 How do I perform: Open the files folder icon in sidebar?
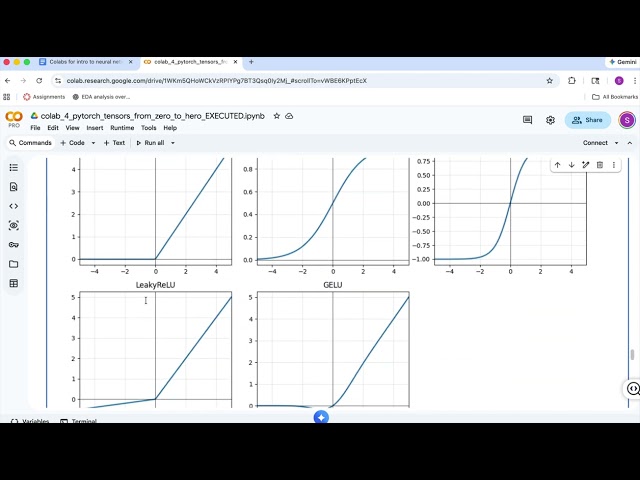tap(13, 264)
